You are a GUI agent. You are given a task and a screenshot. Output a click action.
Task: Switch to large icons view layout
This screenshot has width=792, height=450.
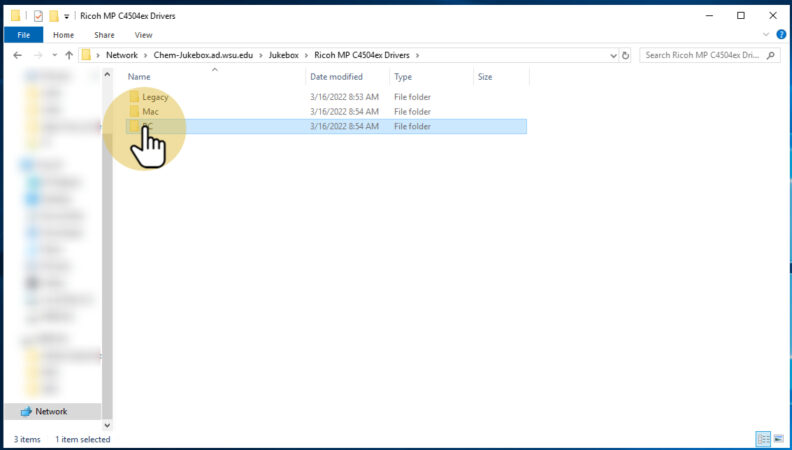click(x=778, y=439)
